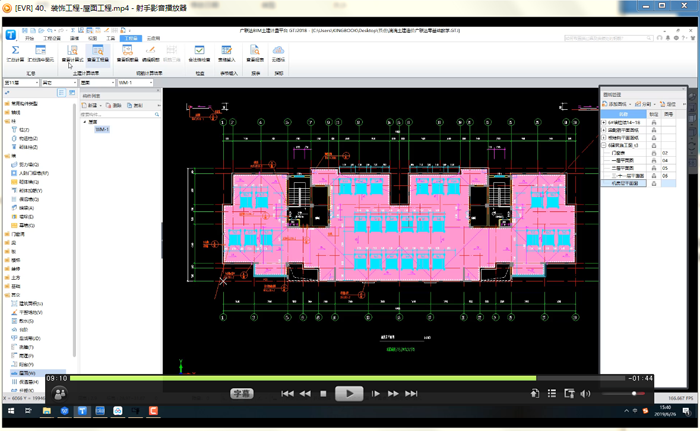Toggle lock on the selected last drawing row
This screenshot has height=431, width=700.
click(x=654, y=183)
